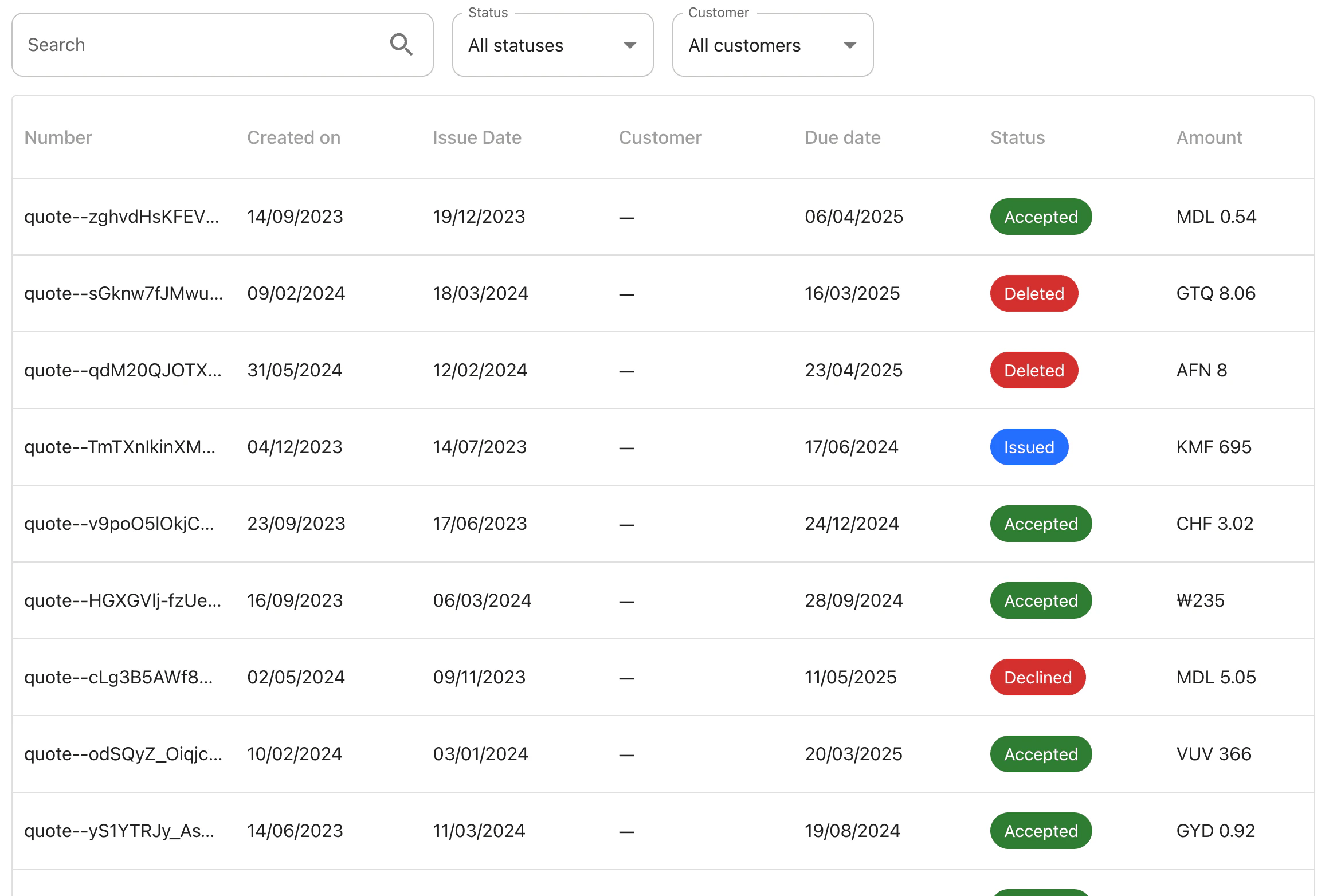The height and width of the screenshot is (896, 1333).
Task: Click the Deleted status pill on quote--sGknw7fJMwu
Action: point(1033,293)
